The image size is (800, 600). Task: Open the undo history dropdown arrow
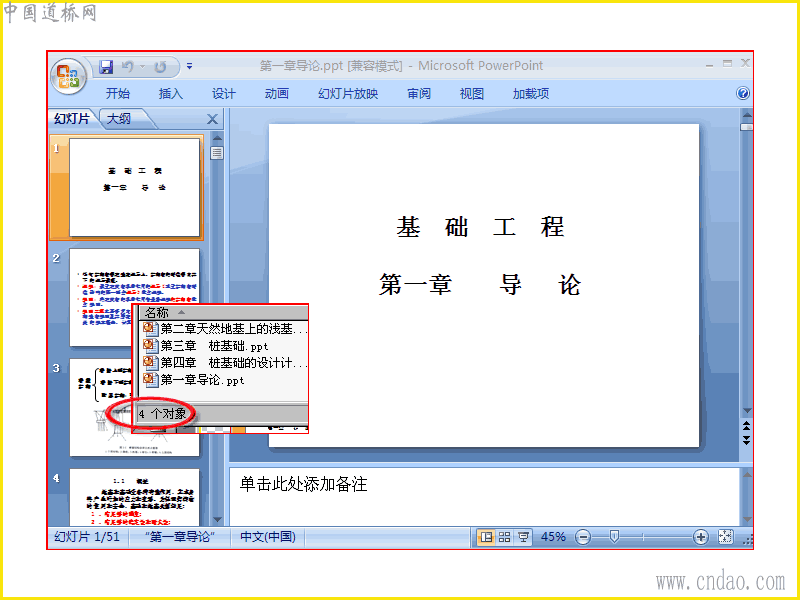coord(142,67)
